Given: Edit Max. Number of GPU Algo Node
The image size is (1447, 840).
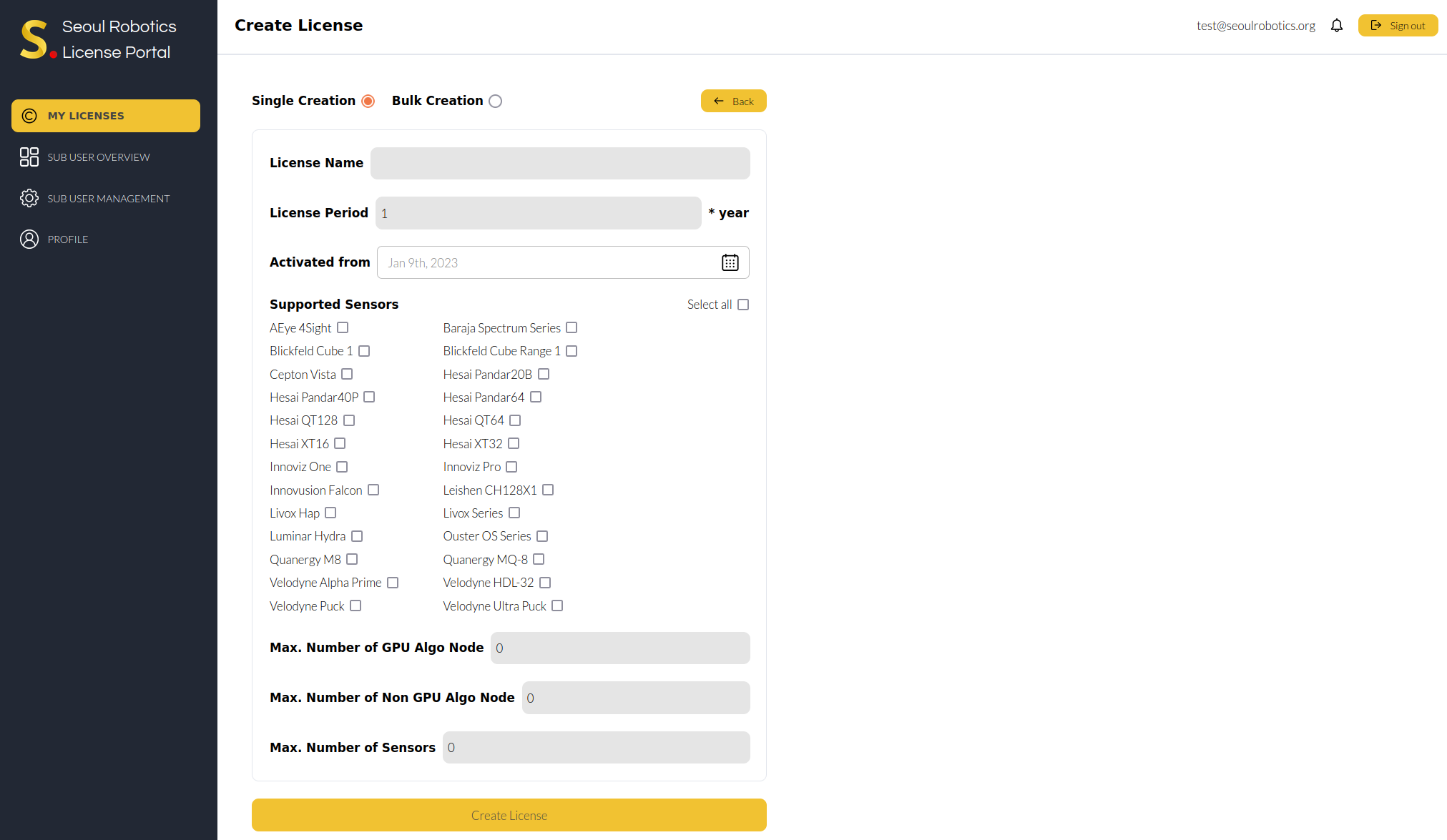Looking at the screenshot, I should click(x=620, y=648).
